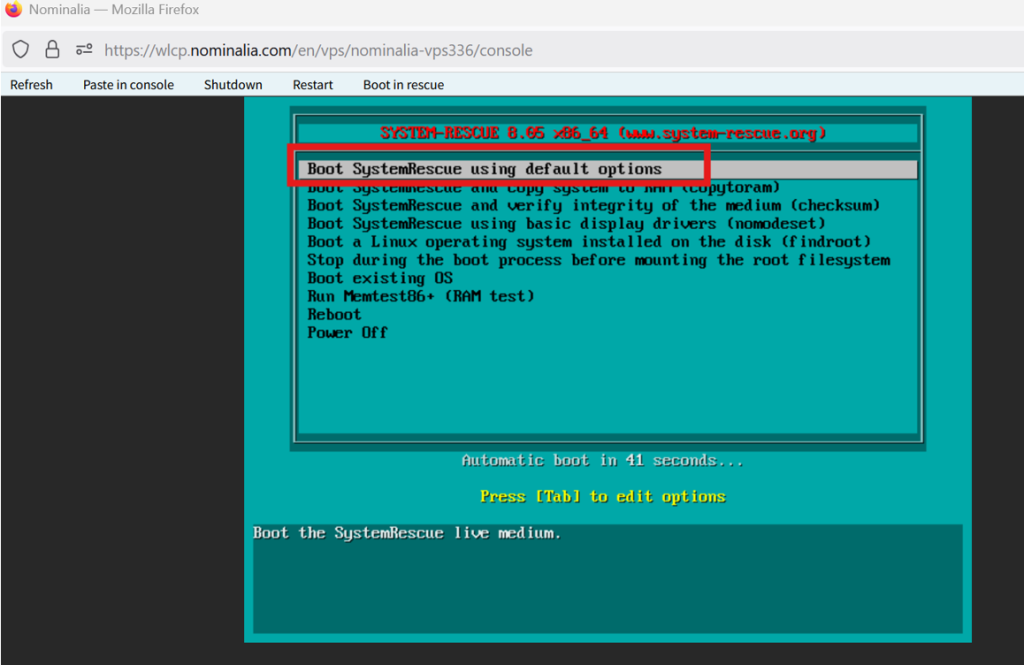1024x665 pixels.
Task: Select Stop during the boot process entry
Action: pyautogui.click(x=599, y=261)
